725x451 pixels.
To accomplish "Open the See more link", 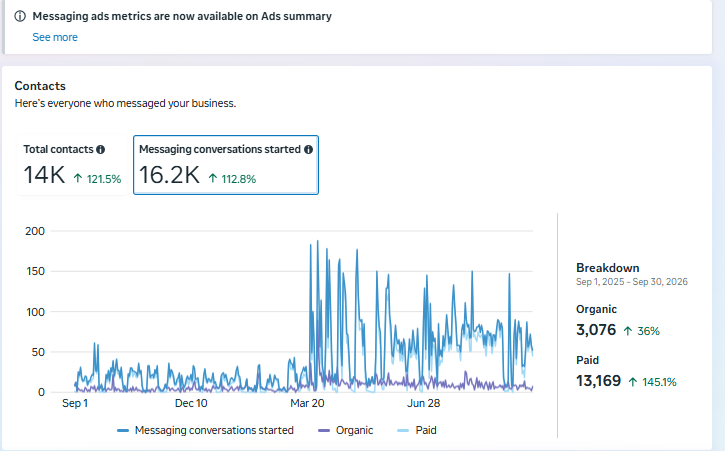I will [x=55, y=37].
